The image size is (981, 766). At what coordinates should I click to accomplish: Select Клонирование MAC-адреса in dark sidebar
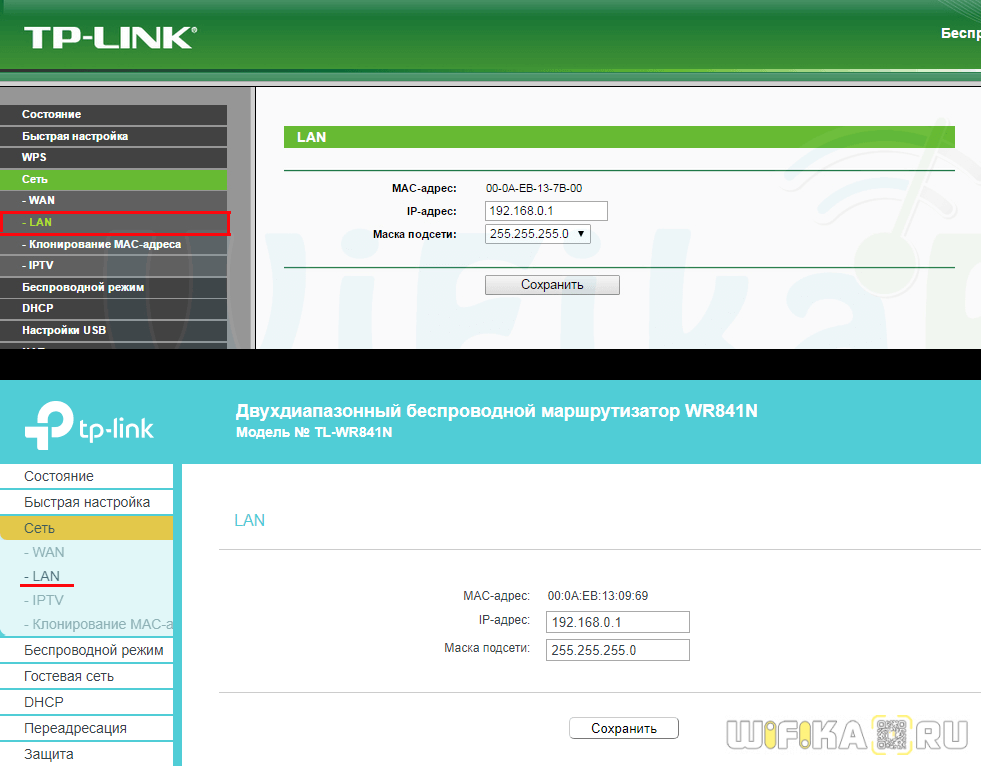(x=104, y=244)
